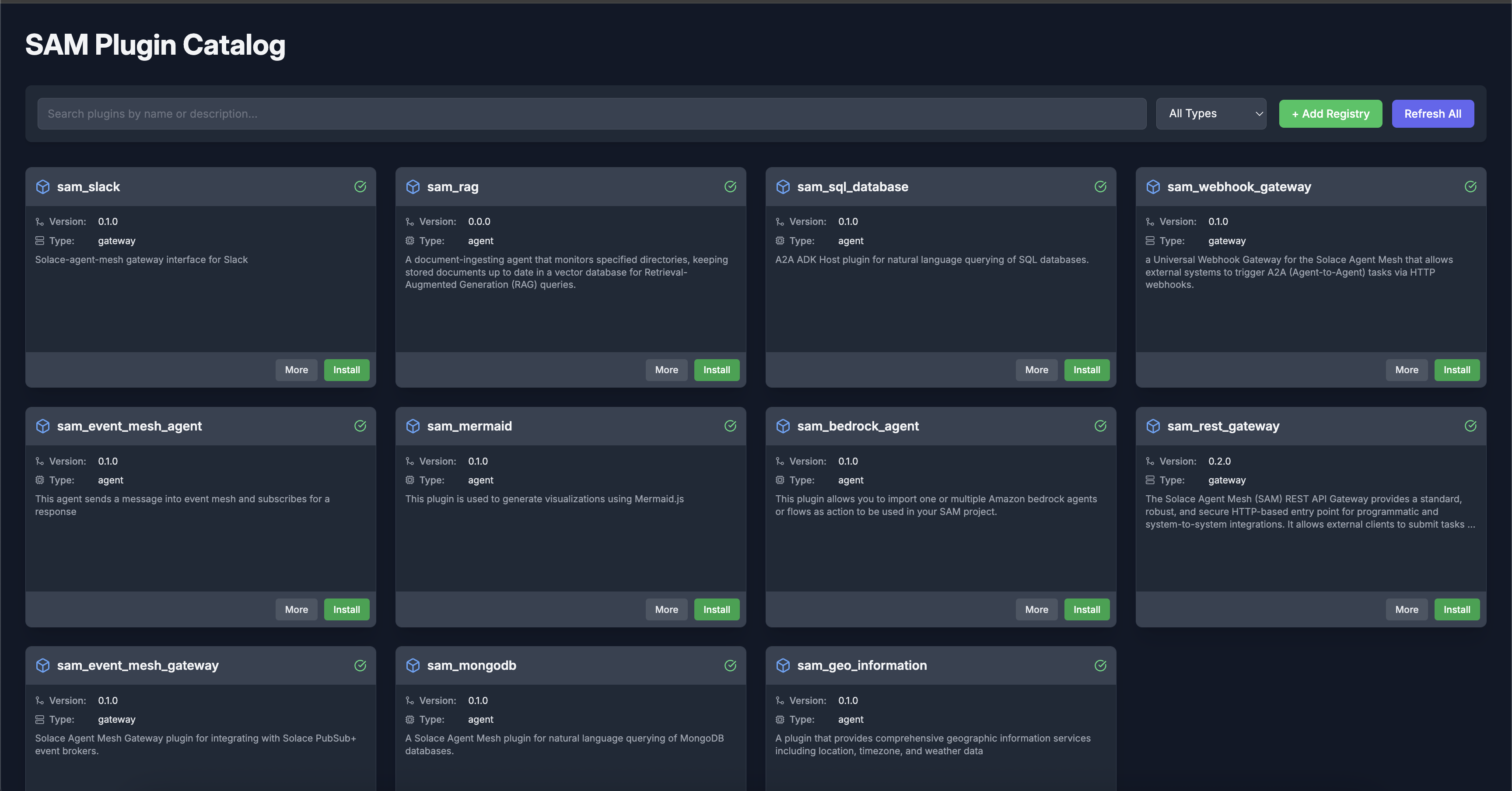Click the check icon on sam_event_mesh_gateway
The height and width of the screenshot is (791, 1512).
pyautogui.click(x=360, y=665)
